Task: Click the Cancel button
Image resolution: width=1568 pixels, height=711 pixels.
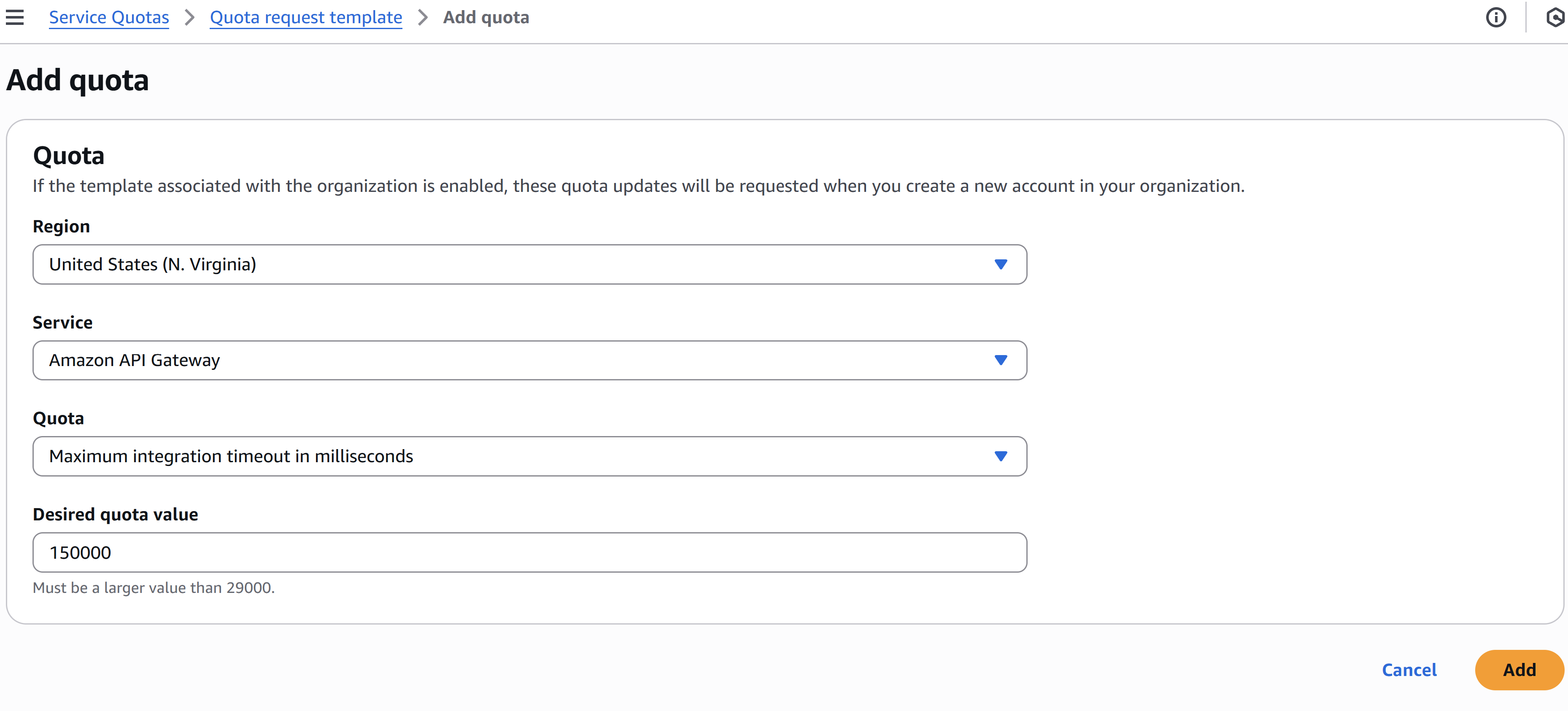Action: point(1409,670)
